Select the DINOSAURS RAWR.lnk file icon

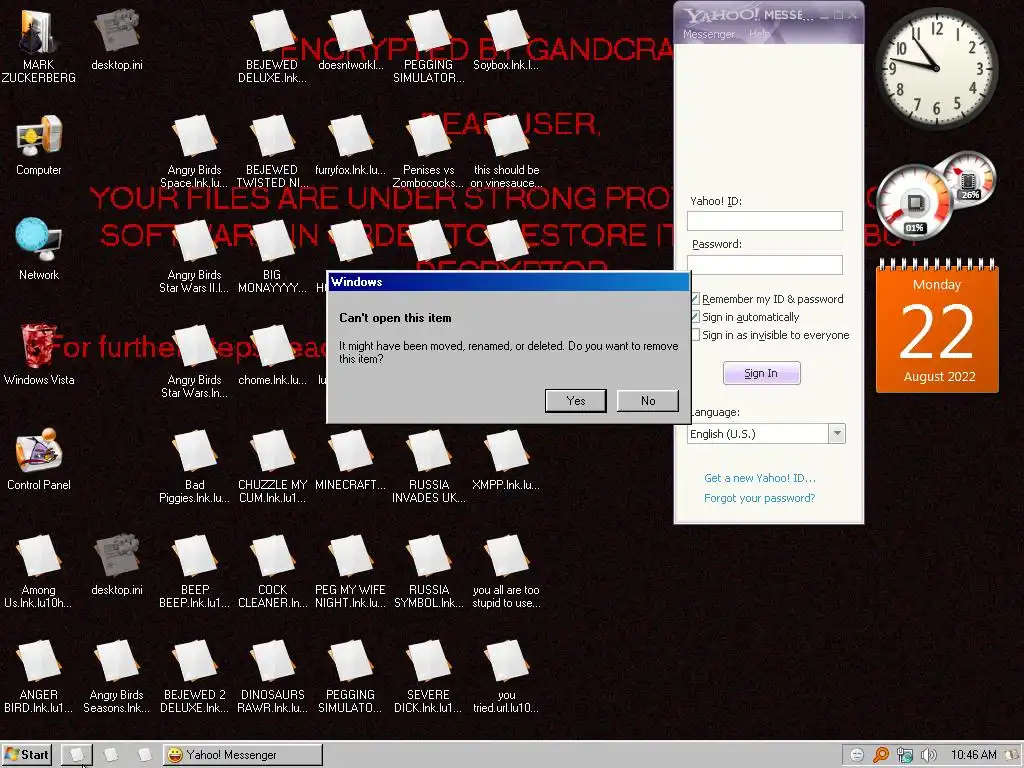pyautogui.click(x=272, y=677)
